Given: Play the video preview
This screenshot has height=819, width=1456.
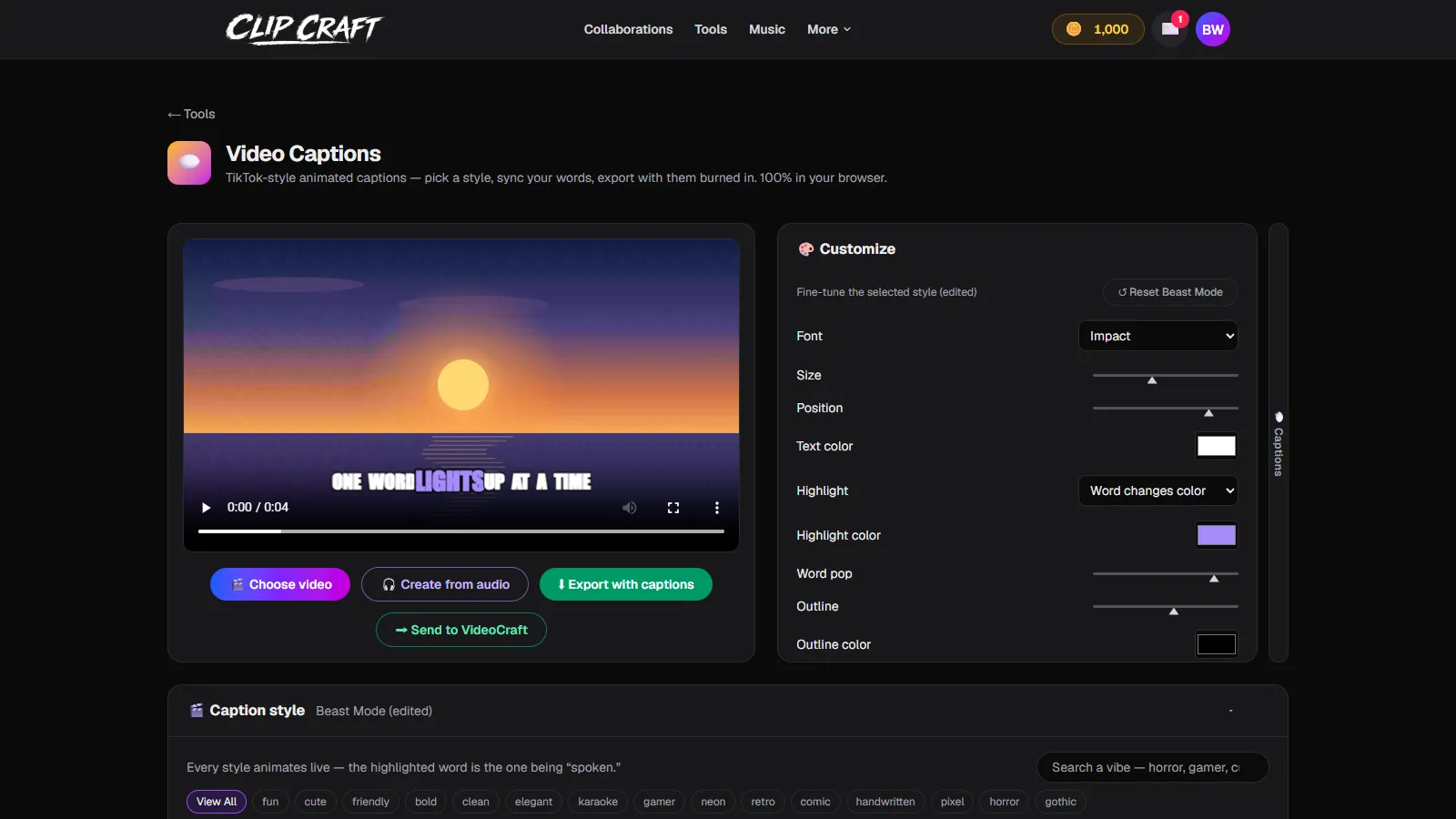Looking at the screenshot, I should coord(206,508).
